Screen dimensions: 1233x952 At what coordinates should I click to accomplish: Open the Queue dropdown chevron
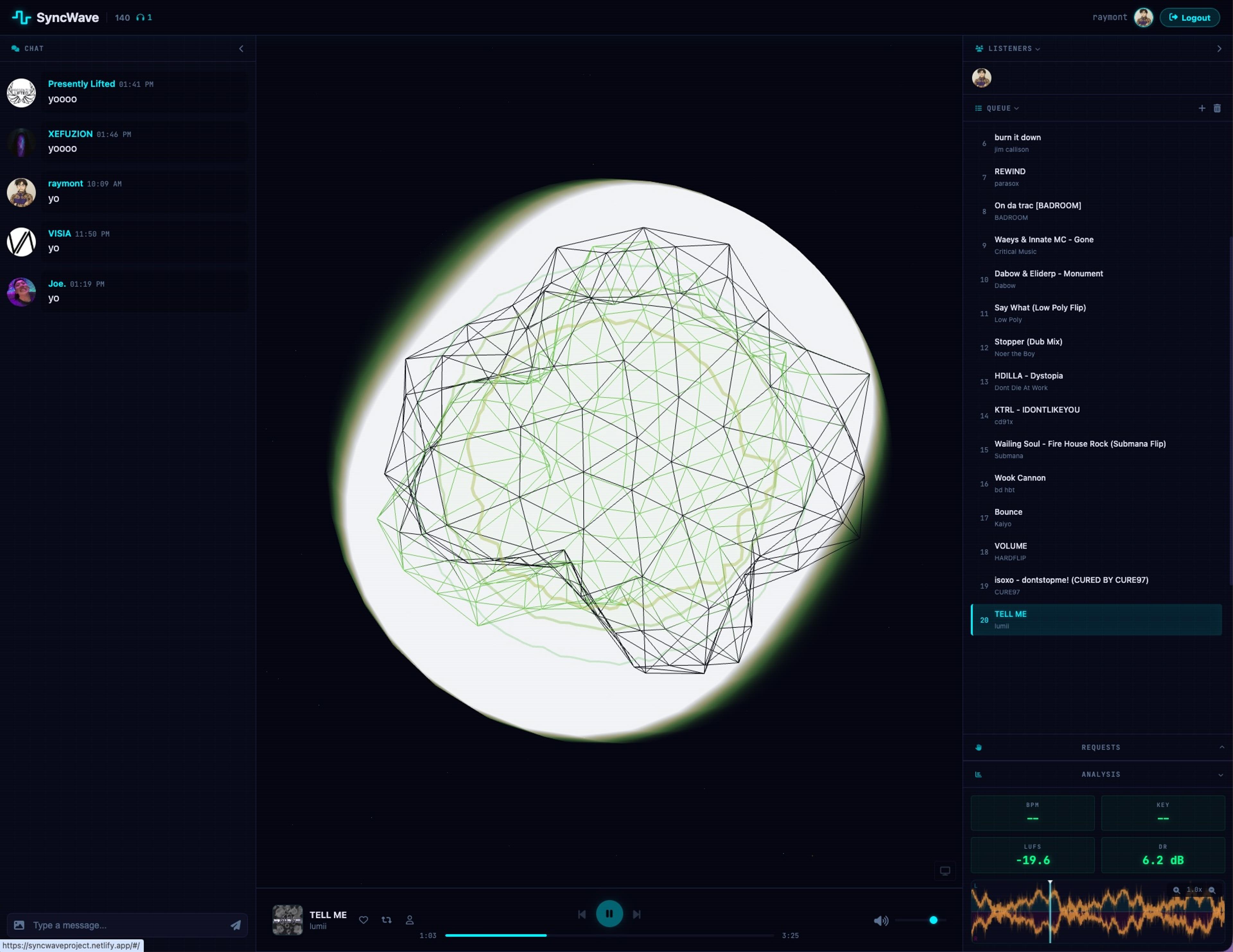pyautogui.click(x=1016, y=108)
